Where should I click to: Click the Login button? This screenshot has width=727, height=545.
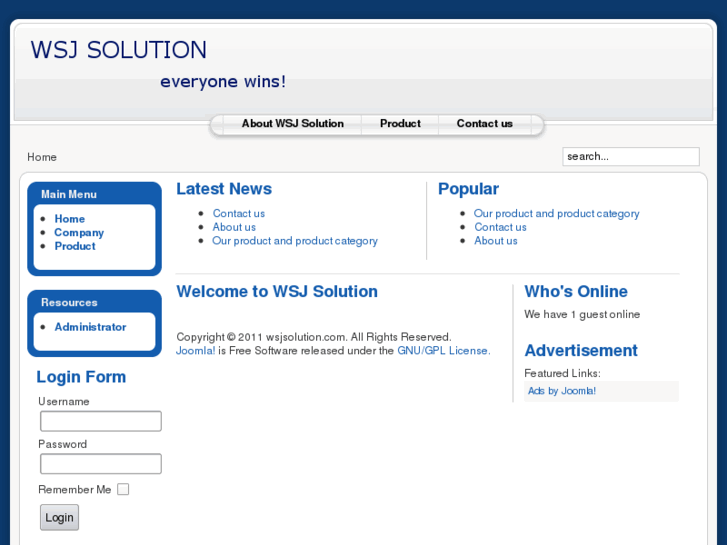coord(59,517)
